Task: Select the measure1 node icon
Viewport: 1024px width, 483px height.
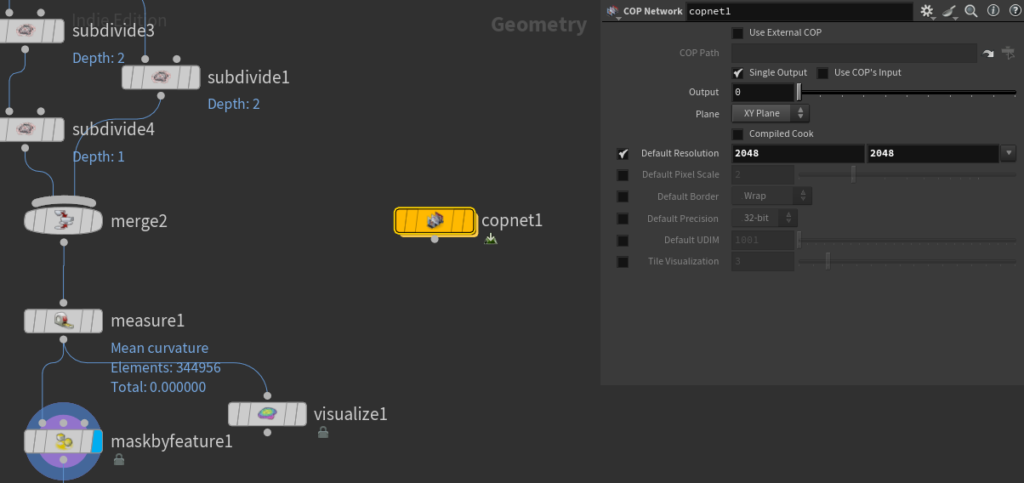Action: pyautogui.click(x=63, y=321)
